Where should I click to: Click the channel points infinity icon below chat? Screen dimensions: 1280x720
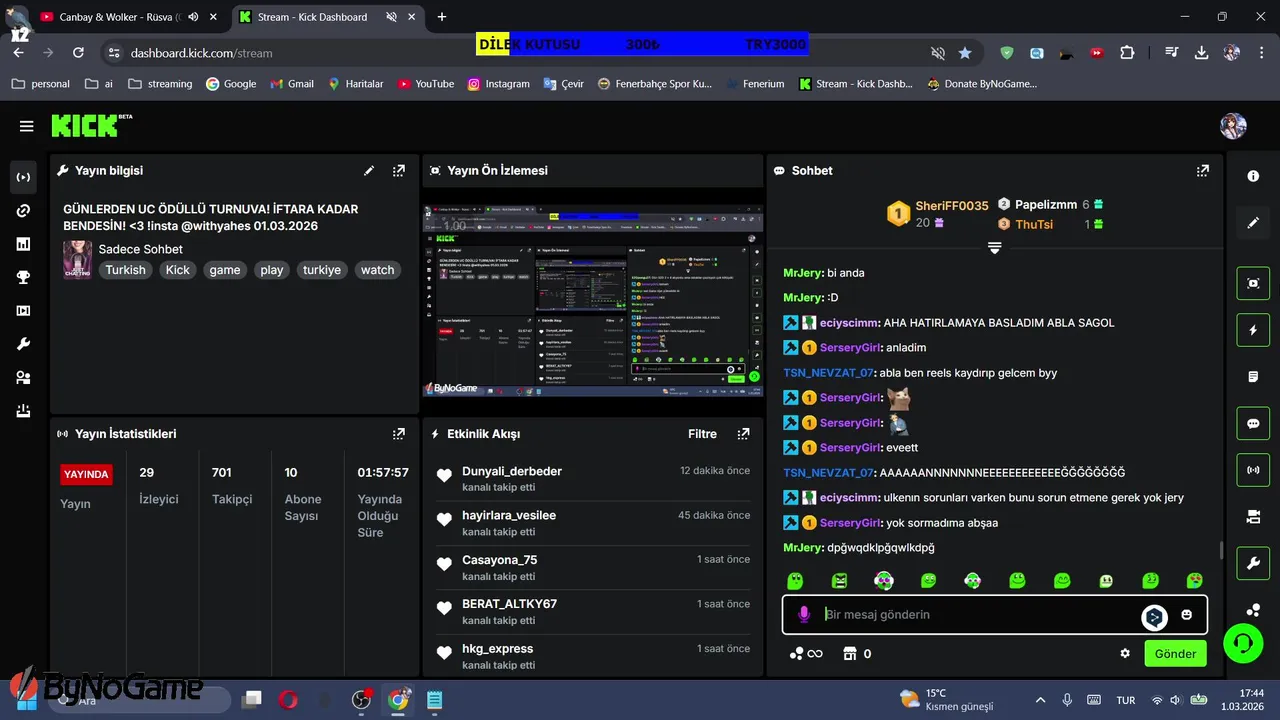pos(806,654)
